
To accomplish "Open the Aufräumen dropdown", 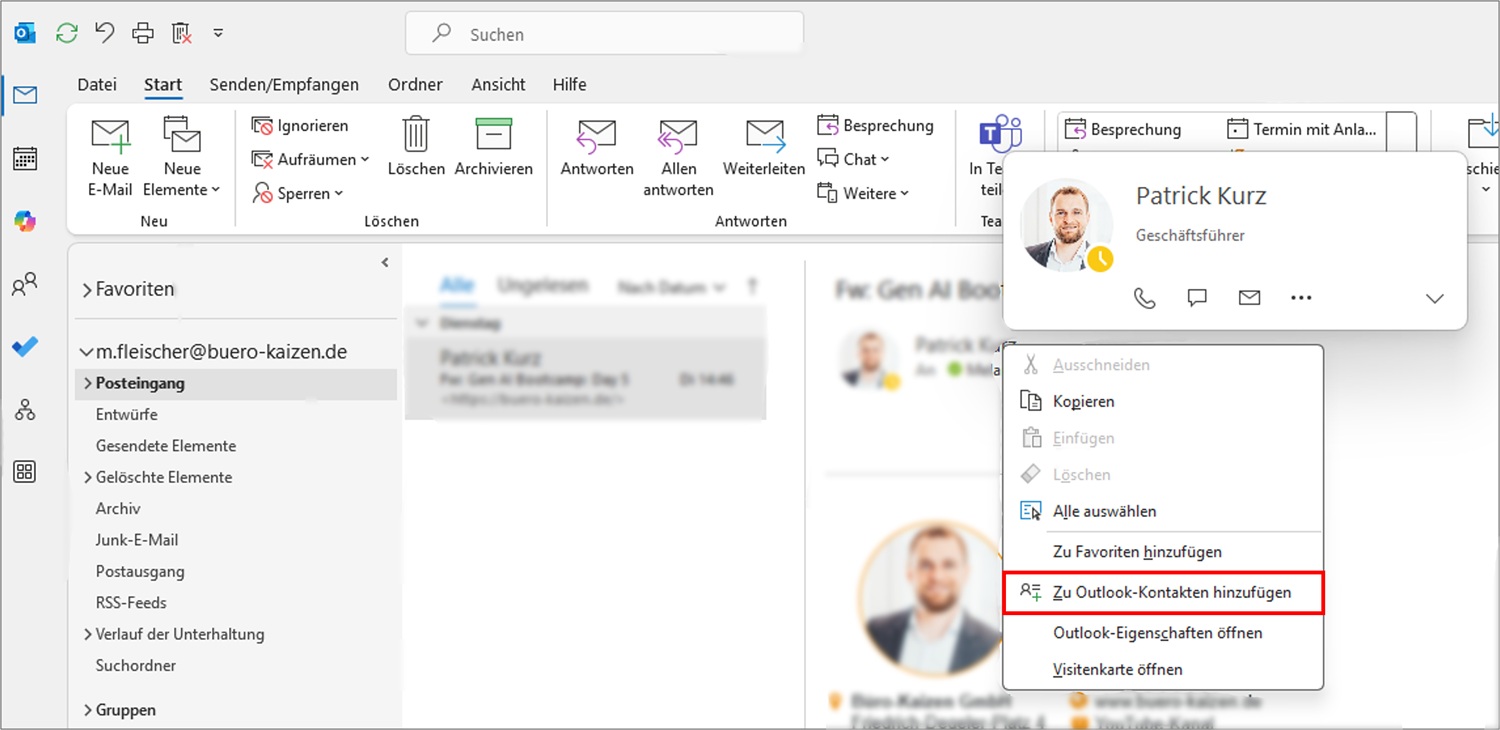I will [x=310, y=159].
